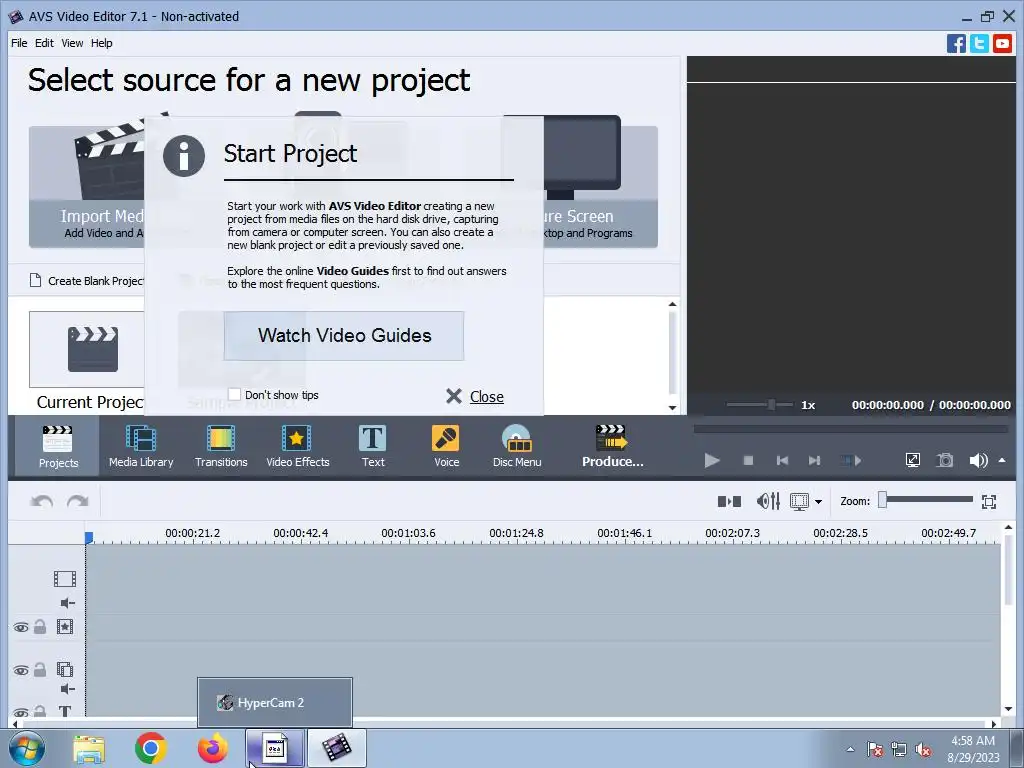Take a snapshot with camera icon
Image resolution: width=1024 pixels, height=768 pixels.
945,460
